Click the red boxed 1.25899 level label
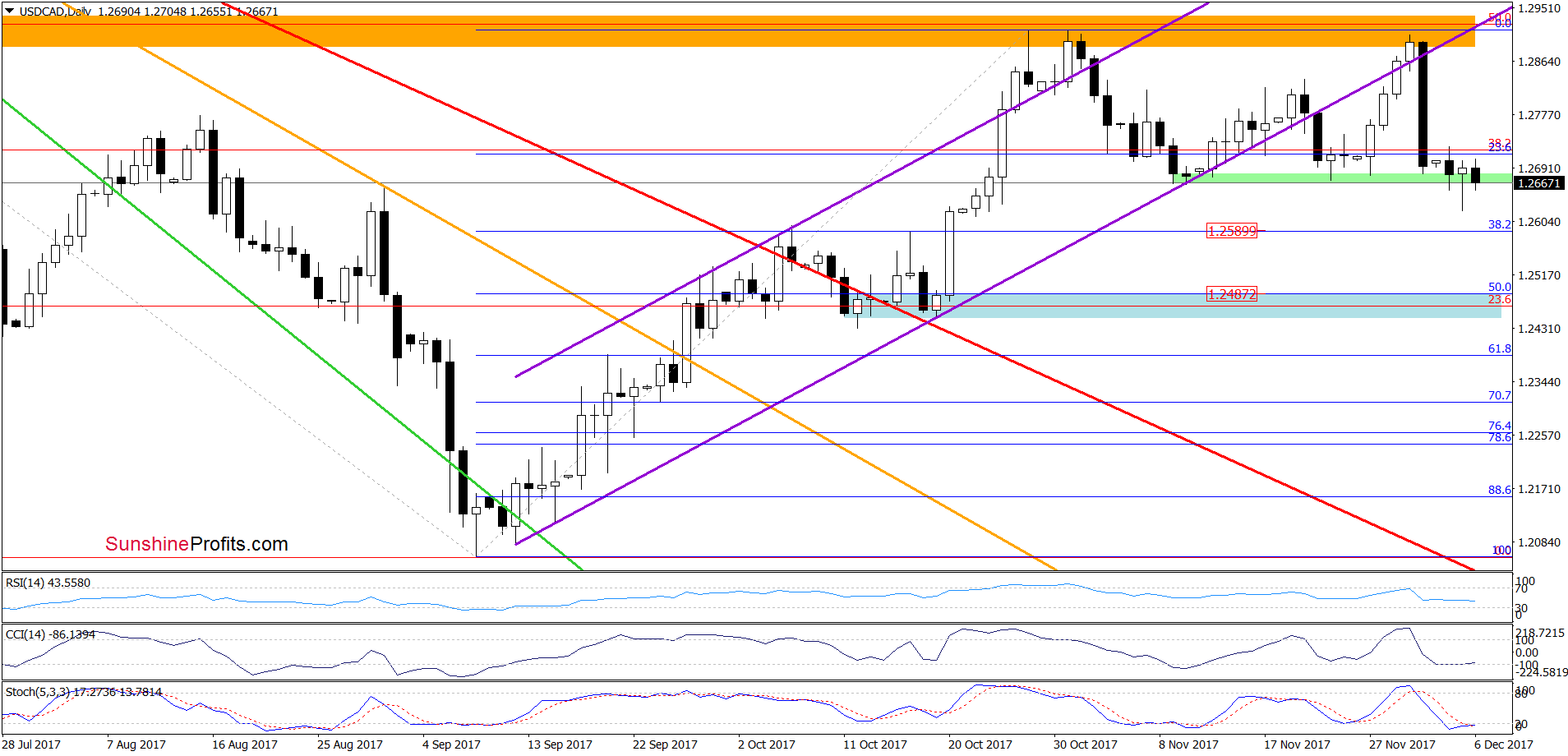Viewport: 1568px width, 756px height. [x=1231, y=231]
